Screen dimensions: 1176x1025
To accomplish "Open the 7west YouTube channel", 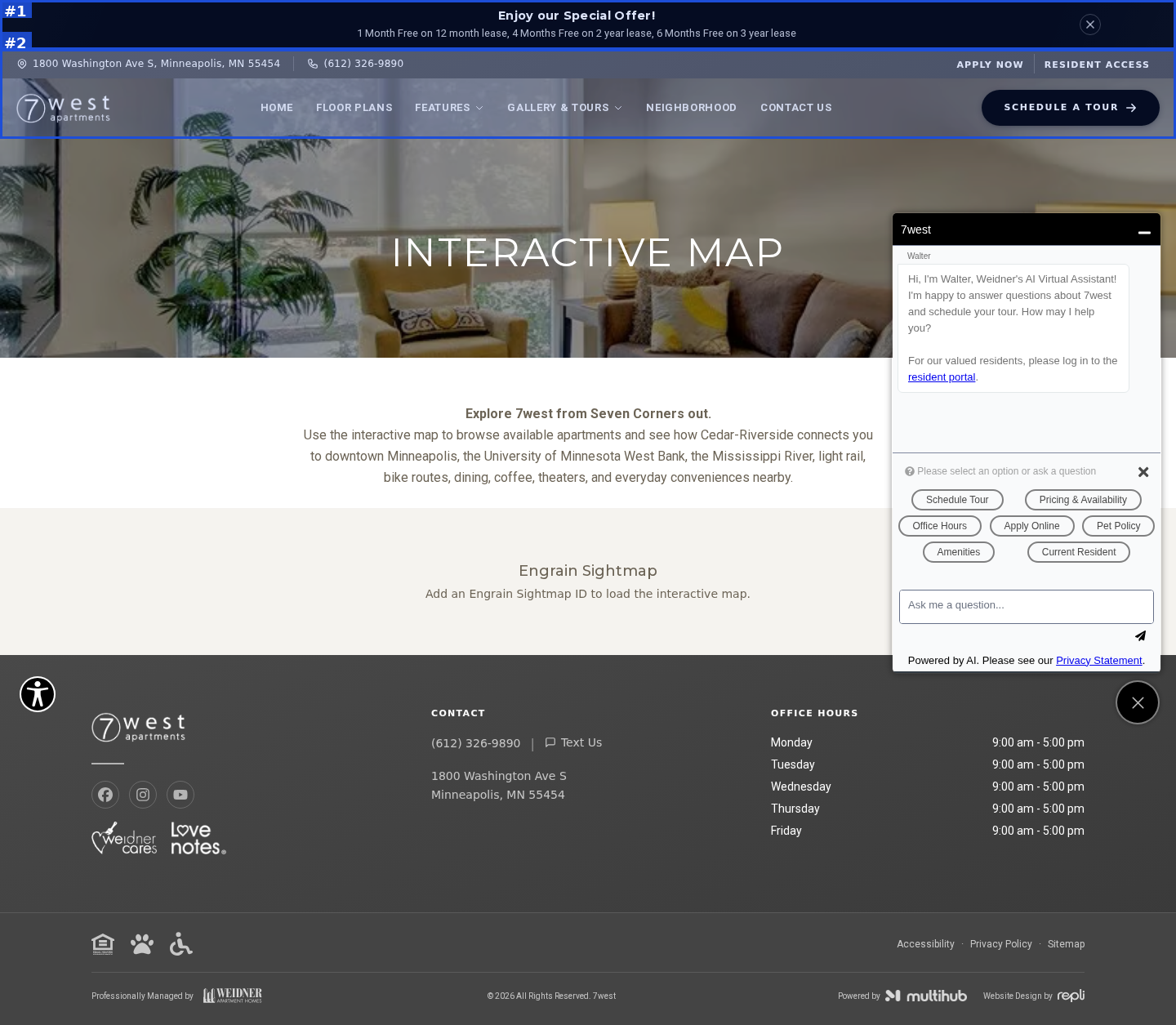I will pos(180,795).
